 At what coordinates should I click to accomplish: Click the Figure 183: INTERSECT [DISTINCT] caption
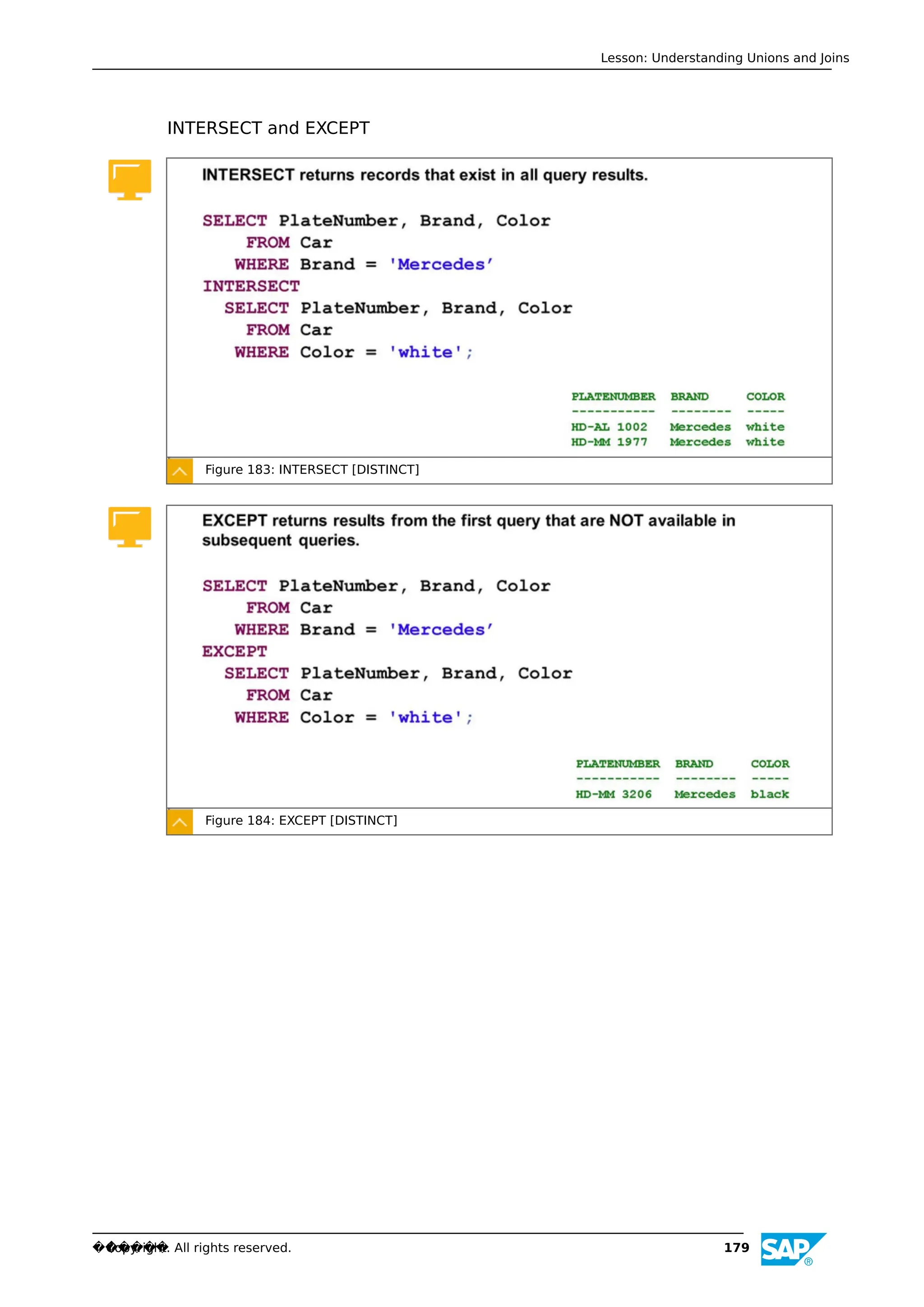[x=312, y=470]
